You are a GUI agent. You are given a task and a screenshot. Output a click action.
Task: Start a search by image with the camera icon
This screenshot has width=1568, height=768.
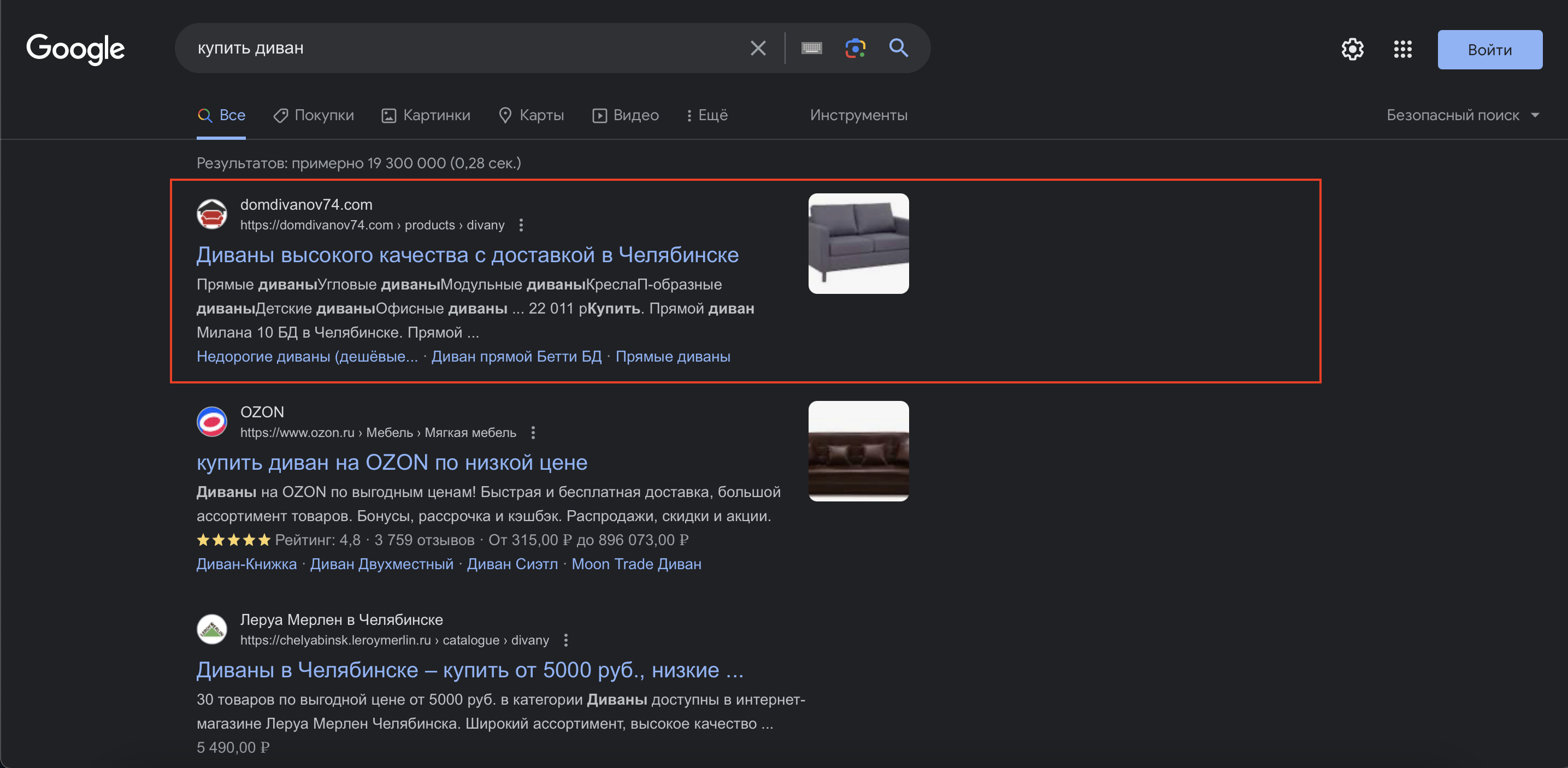(x=855, y=48)
